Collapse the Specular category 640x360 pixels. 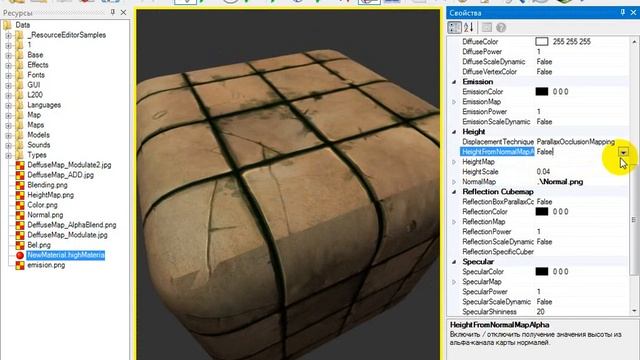click(454, 262)
